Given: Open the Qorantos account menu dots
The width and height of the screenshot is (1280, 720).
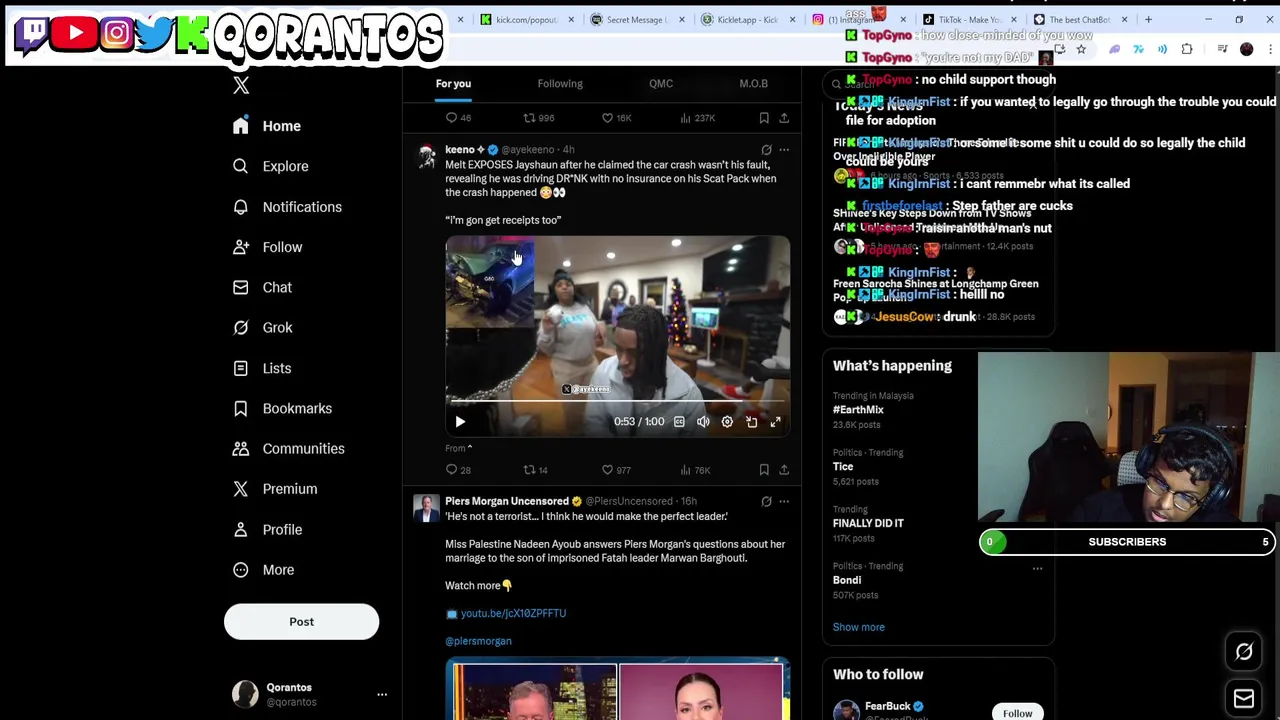Looking at the screenshot, I should click(x=382, y=694).
